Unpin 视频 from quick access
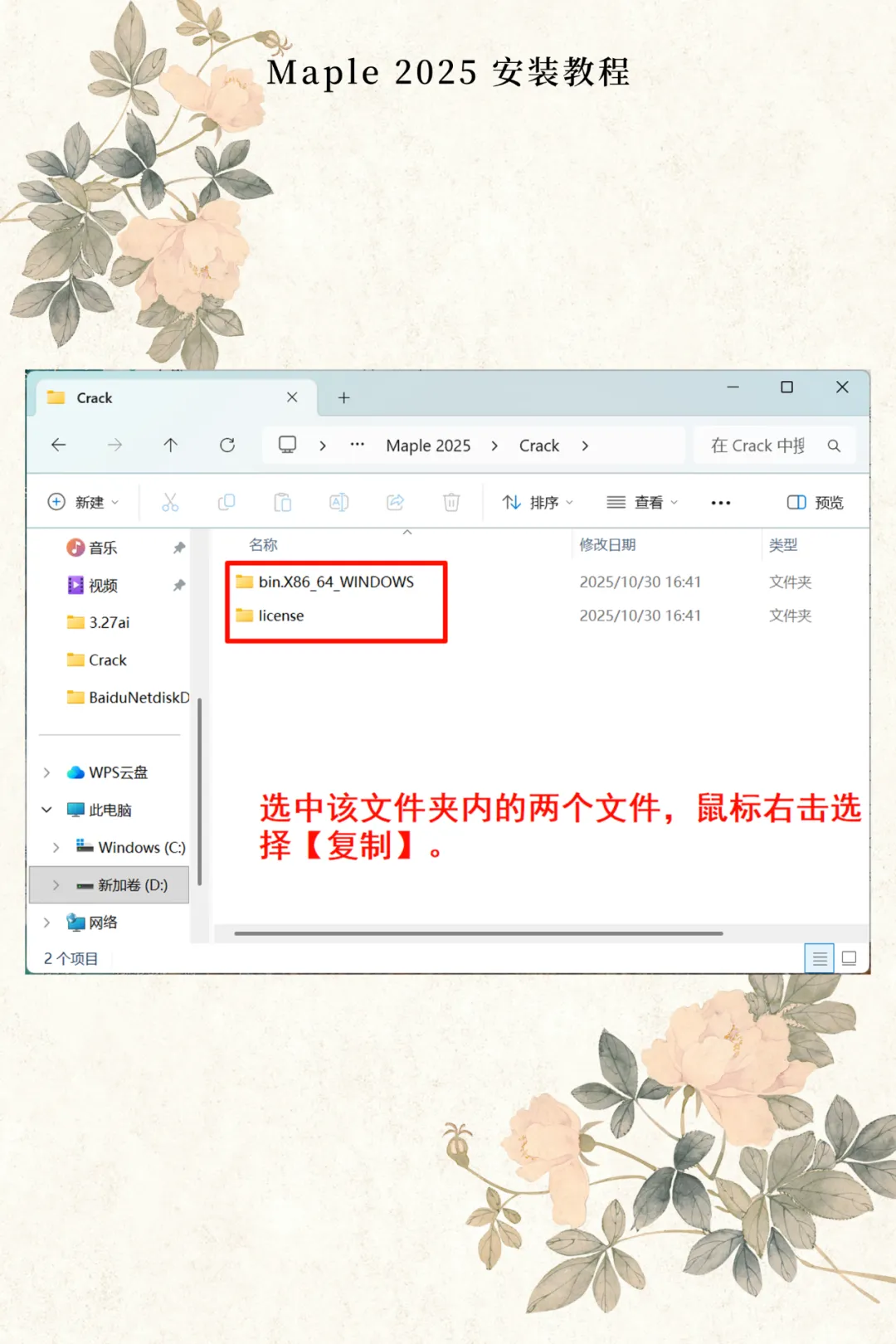The height and width of the screenshot is (1344, 896). [x=178, y=586]
